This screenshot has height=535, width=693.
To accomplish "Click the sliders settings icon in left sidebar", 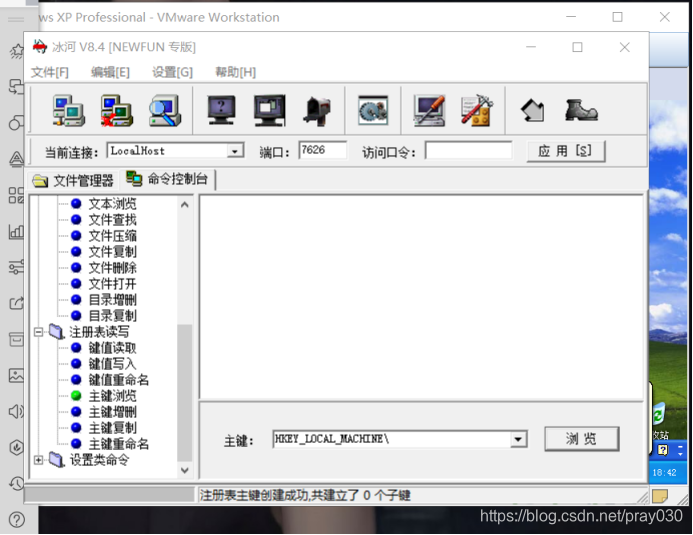I will click(16, 267).
